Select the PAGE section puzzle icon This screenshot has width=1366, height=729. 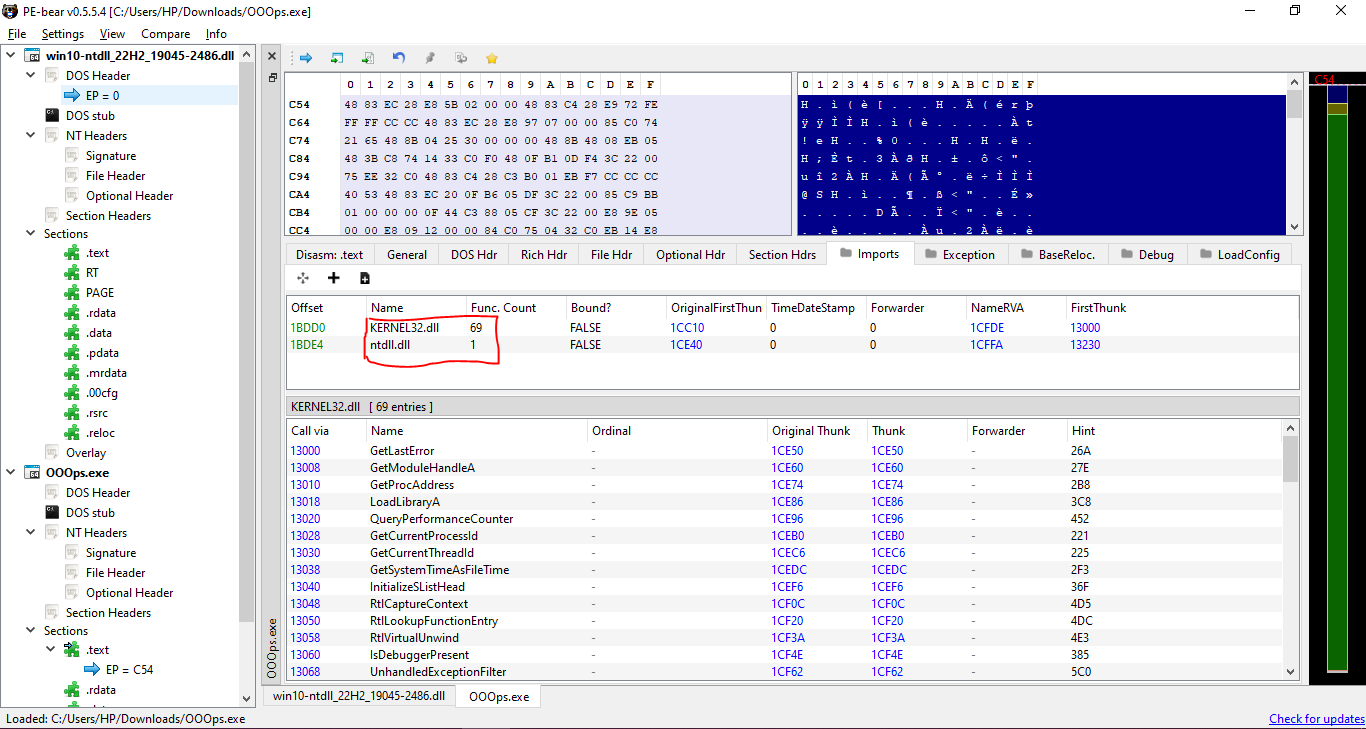coord(72,293)
